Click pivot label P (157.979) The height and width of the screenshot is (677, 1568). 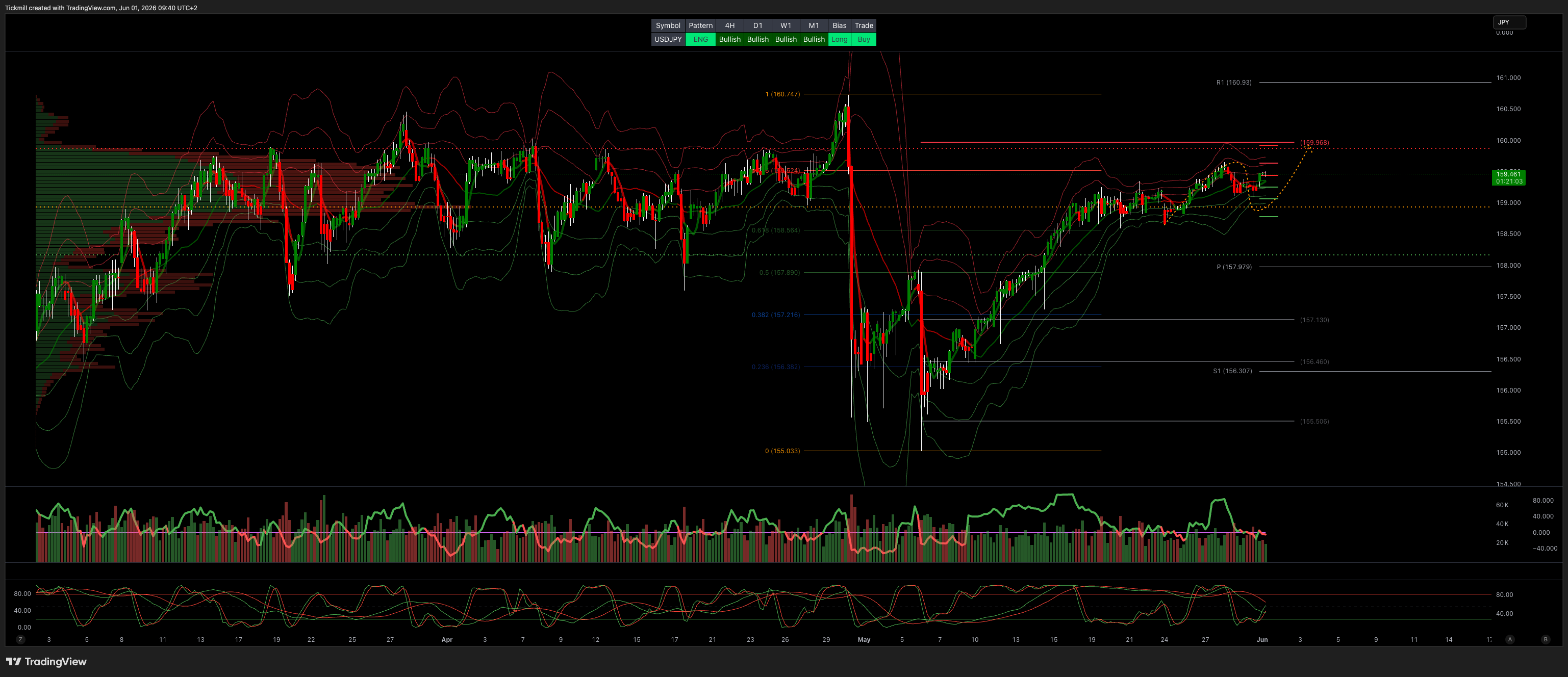pyautogui.click(x=1234, y=267)
